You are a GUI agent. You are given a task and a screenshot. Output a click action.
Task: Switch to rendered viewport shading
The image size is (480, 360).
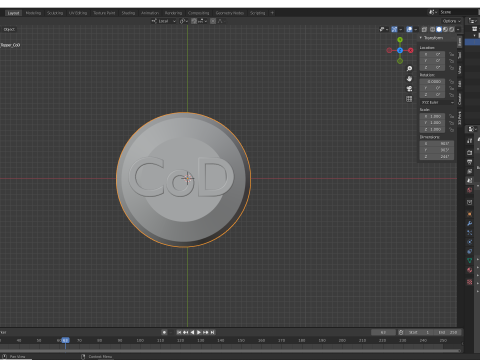(x=452, y=29)
